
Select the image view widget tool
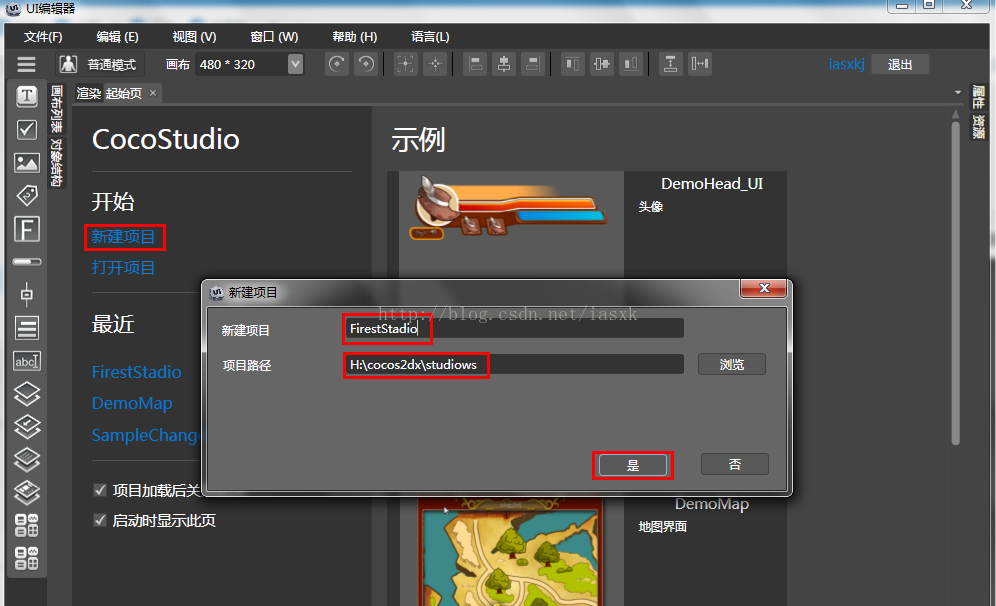27,163
